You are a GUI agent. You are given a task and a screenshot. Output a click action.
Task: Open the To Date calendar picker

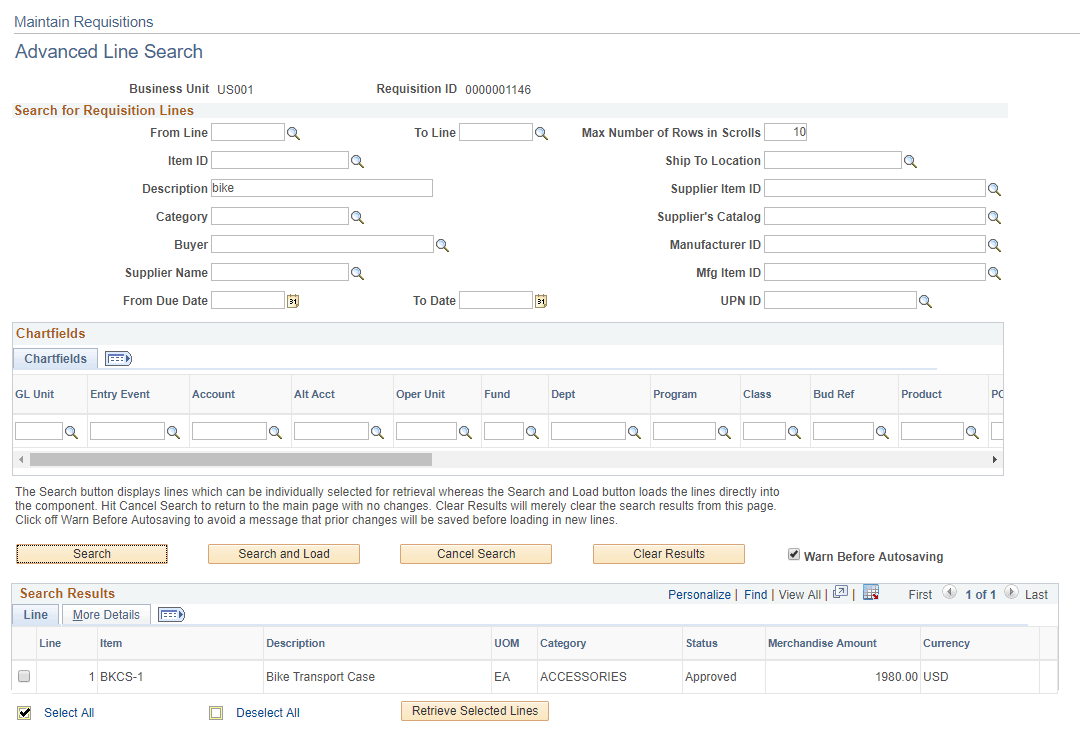pos(540,300)
